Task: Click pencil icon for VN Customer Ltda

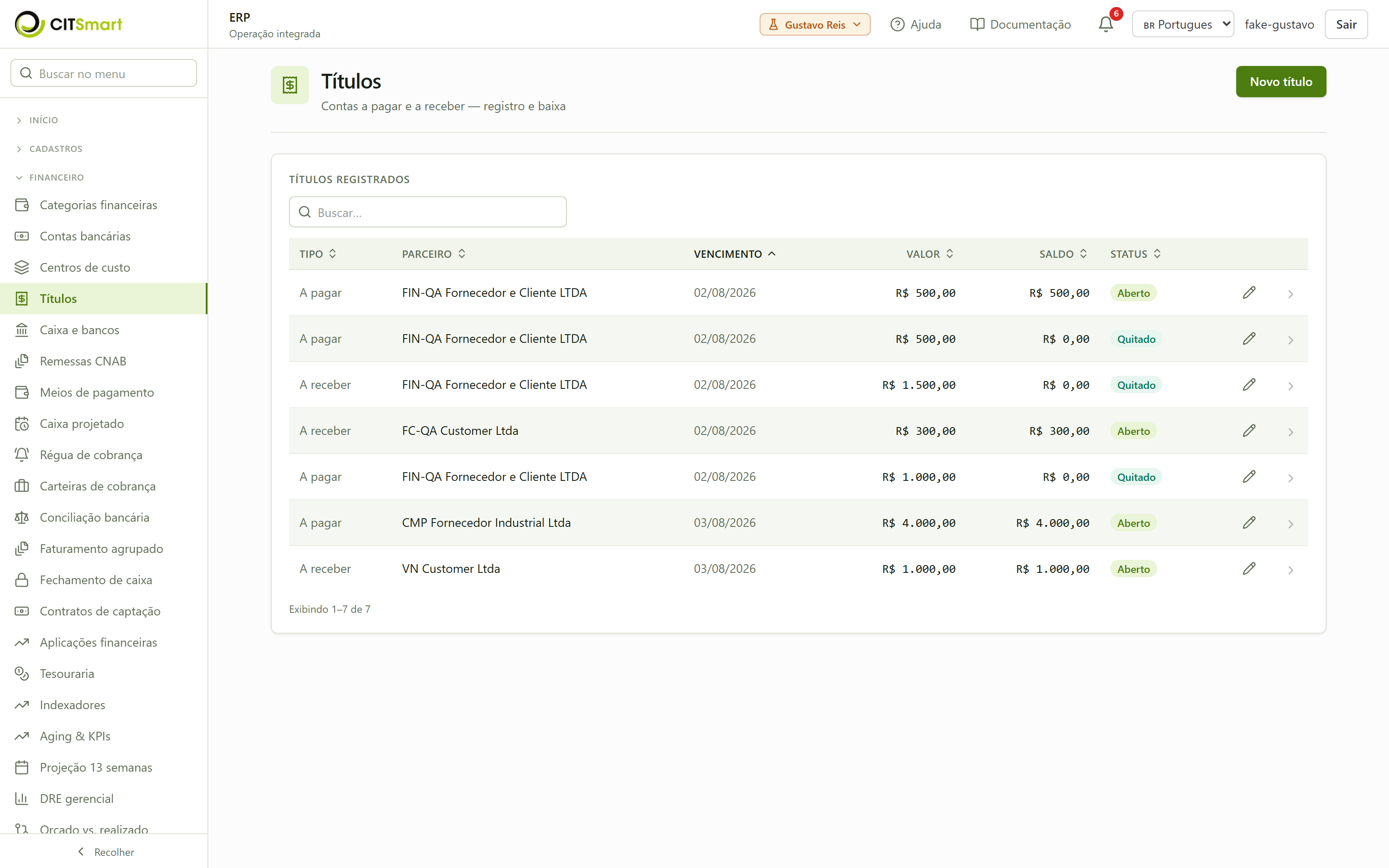Action: pos(1249,569)
